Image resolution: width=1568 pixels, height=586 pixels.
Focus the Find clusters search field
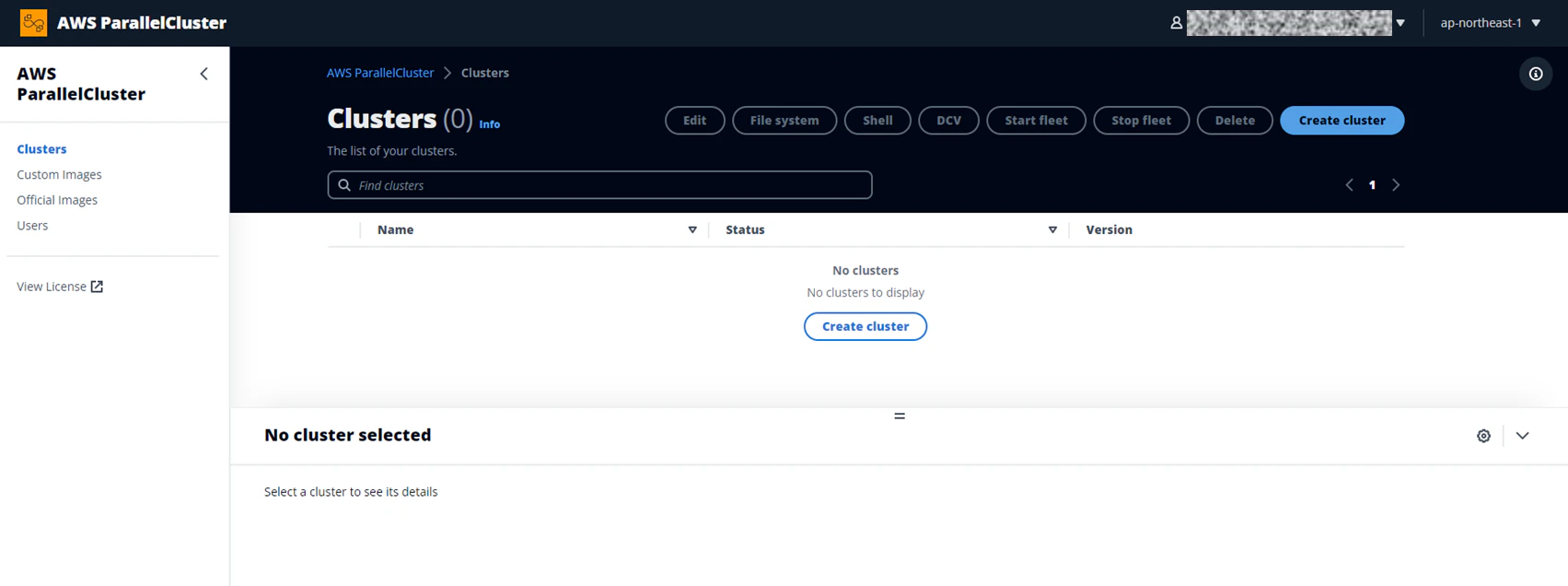[599, 185]
